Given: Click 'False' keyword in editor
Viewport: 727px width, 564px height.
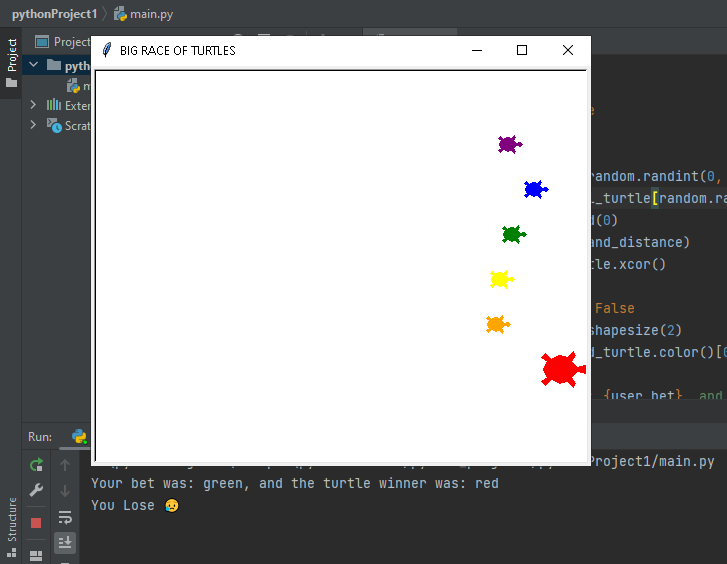Looking at the screenshot, I should pos(614,308).
